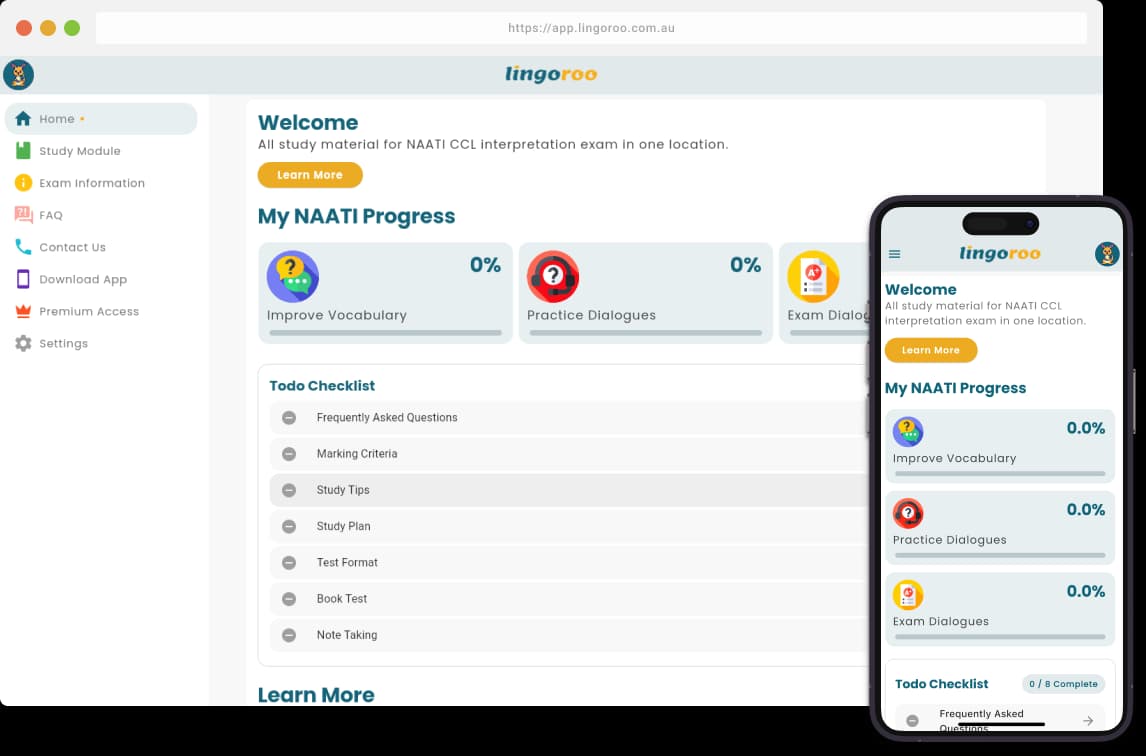Open the hamburger menu on the mobile view
1146x756 pixels.
(x=894, y=254)
